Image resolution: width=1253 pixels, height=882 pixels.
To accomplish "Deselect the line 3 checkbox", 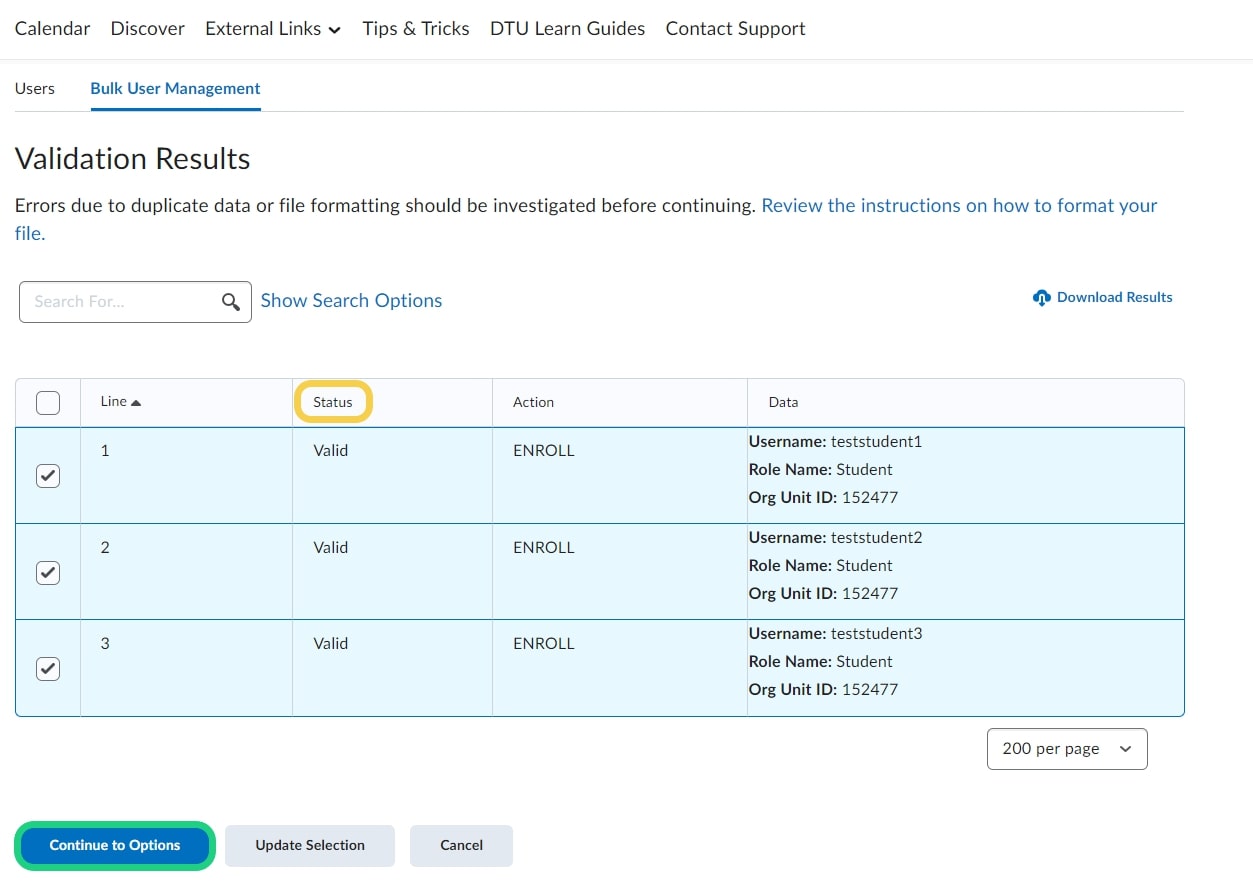I will (x=48, y=668).
